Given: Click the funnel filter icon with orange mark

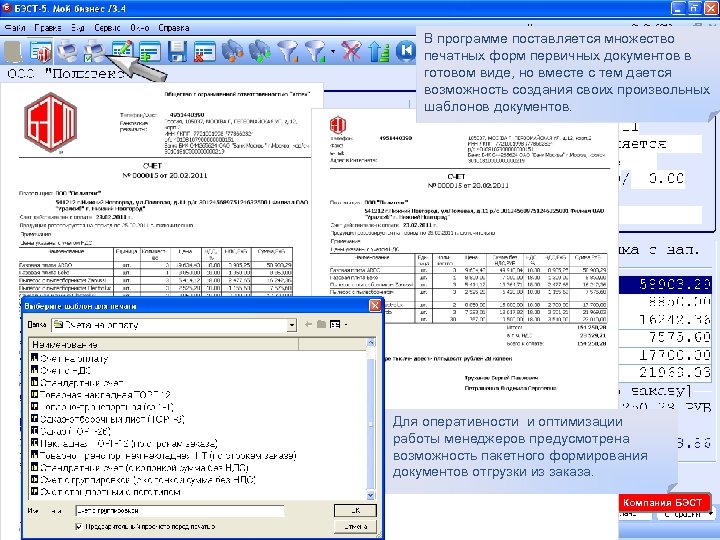Looking at the screenshot, I should pos(288,51).
